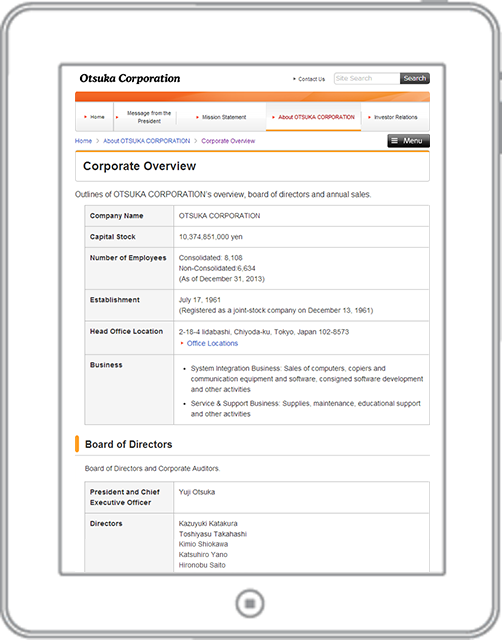Click the Company Name row label
This screenshot has width=502, height=640.
tap(116, 216)
